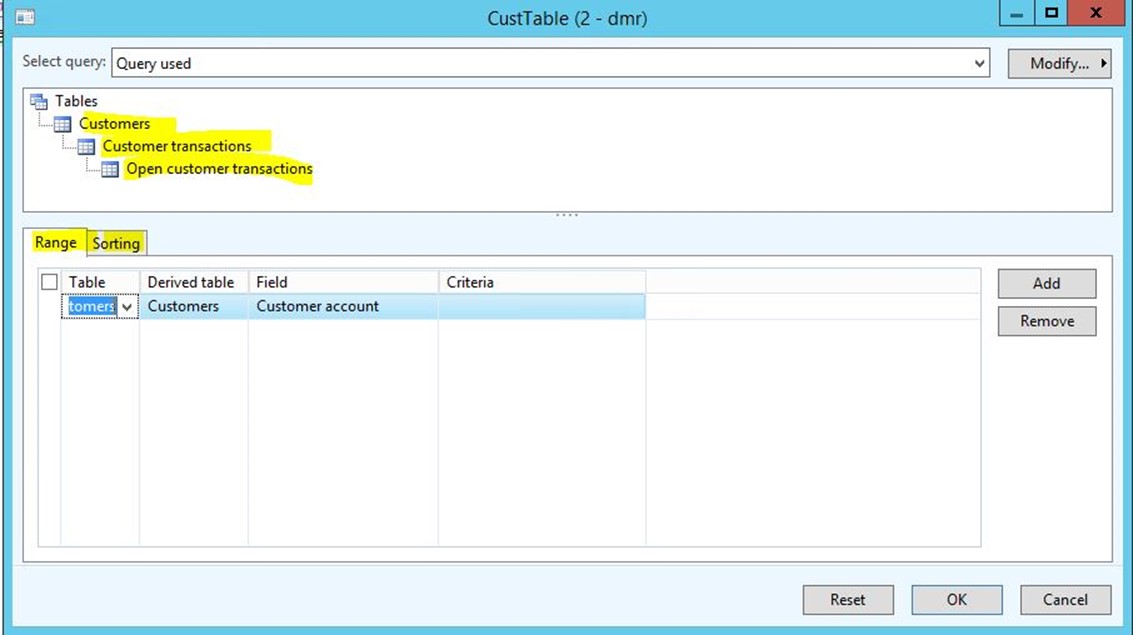The image size is (1133, 635).
Task: Open the Select query dropdown arrow
Action: tap(979, 64)
